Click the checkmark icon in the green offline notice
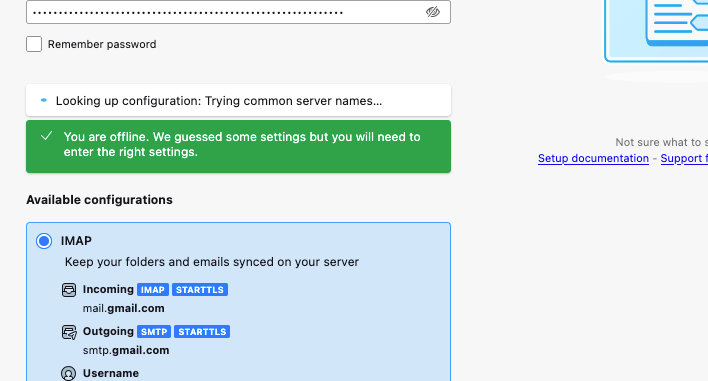 tap(47, 136)
